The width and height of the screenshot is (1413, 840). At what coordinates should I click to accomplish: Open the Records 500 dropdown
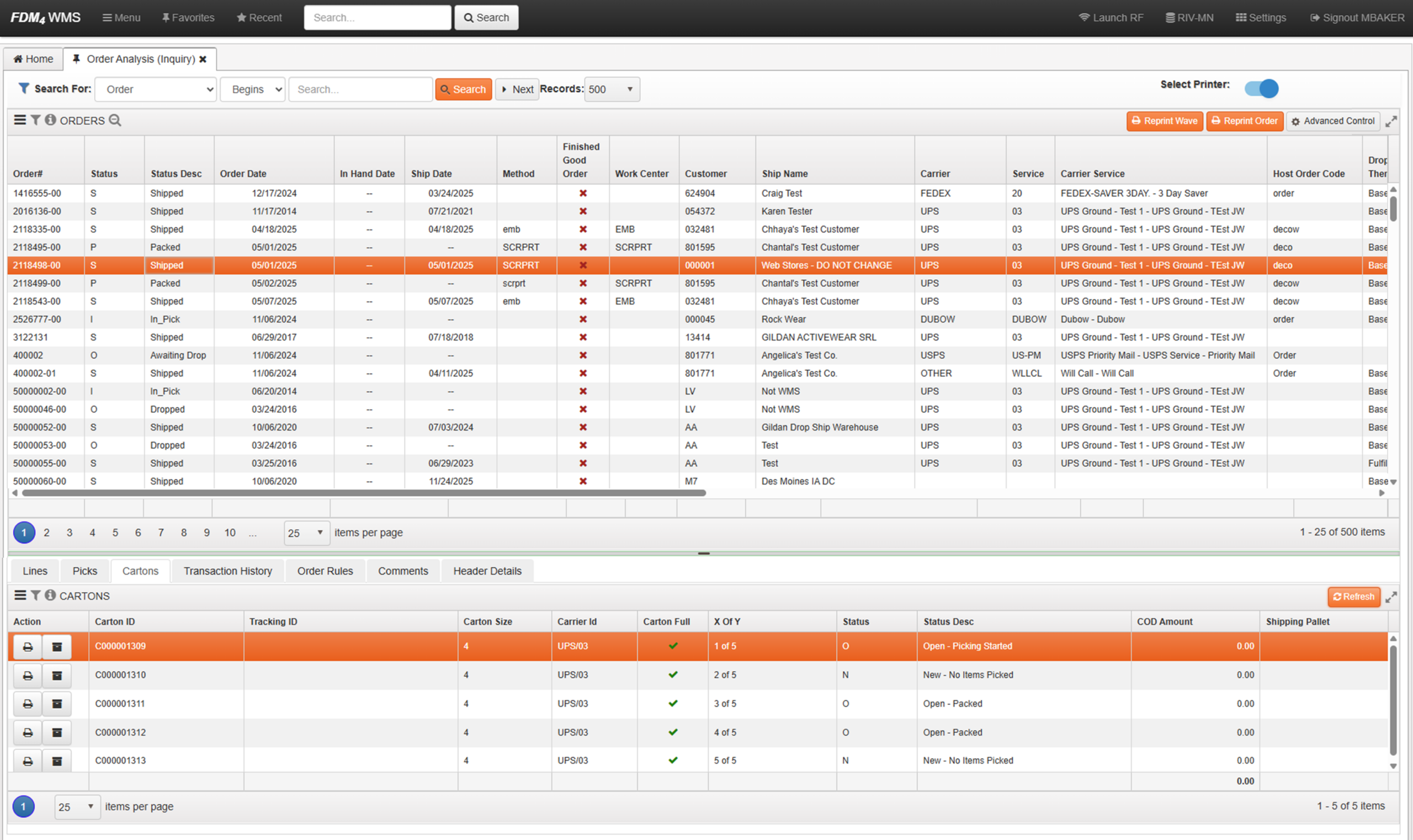(612, 89)
